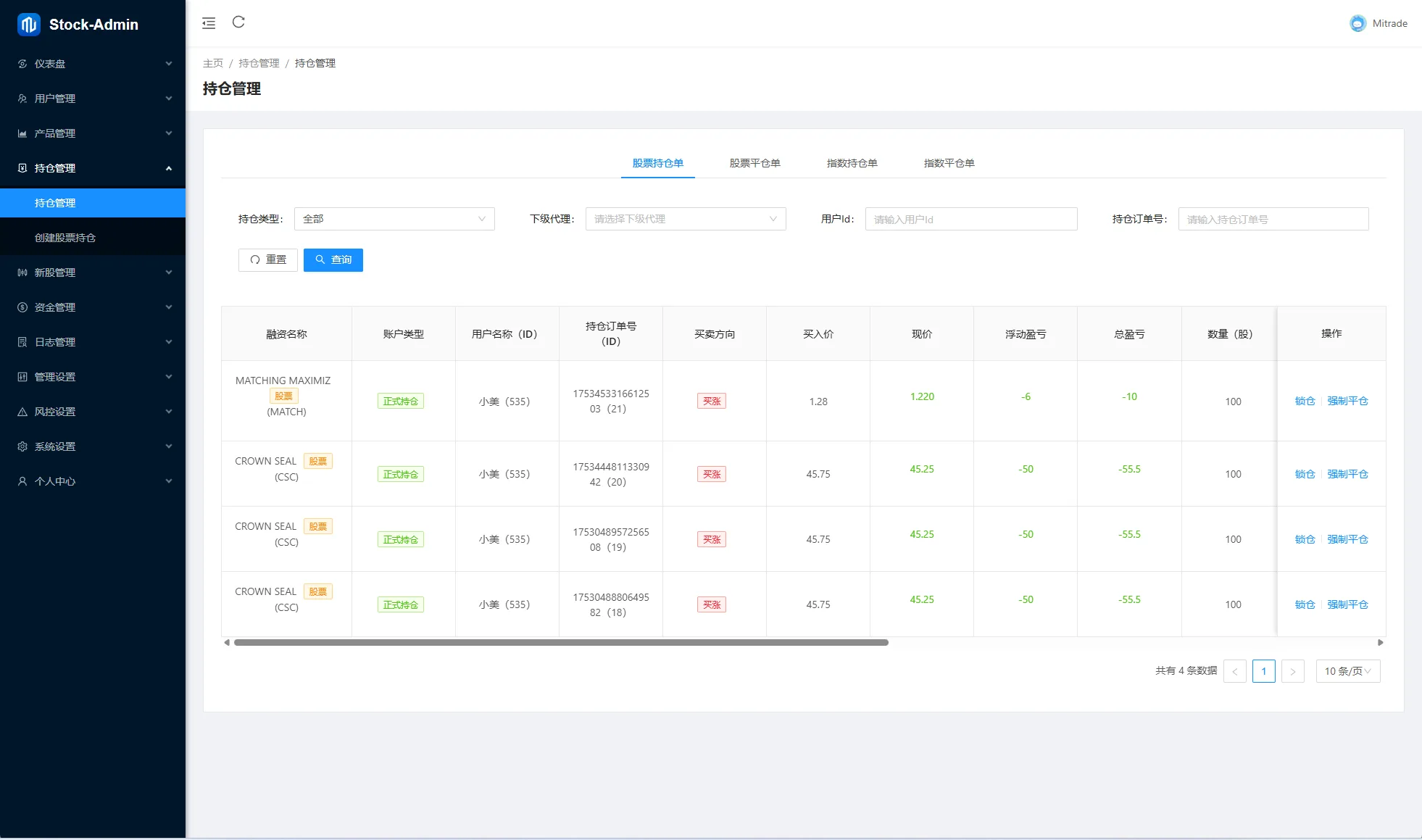1422x840 pixels.
Task: Click the 重置 reset button
Action: [x=268, y=259]
